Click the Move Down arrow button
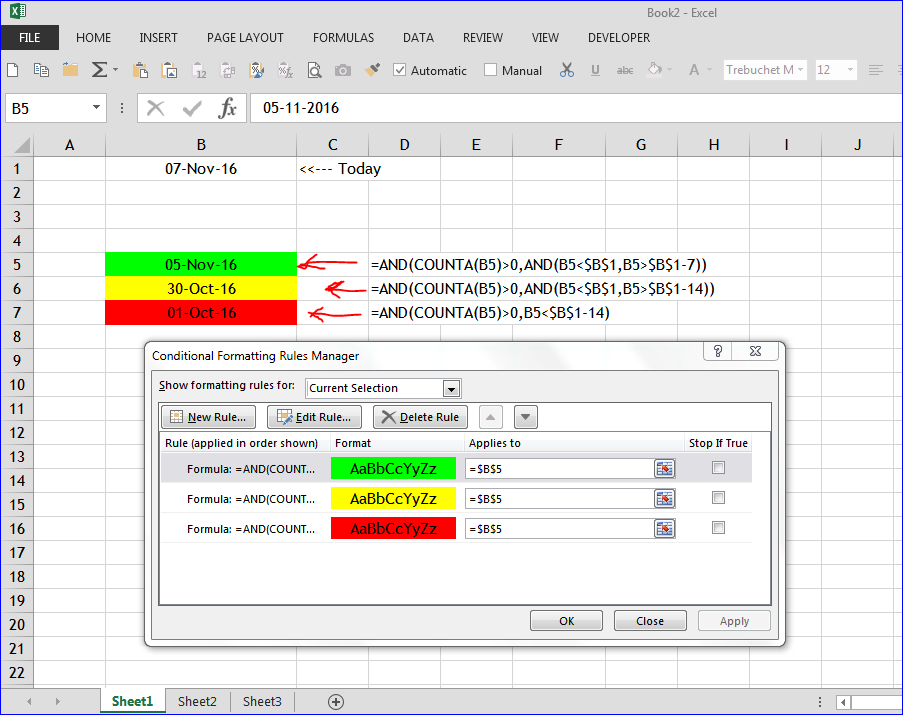The image size is (903, 715). click(526, 417)
